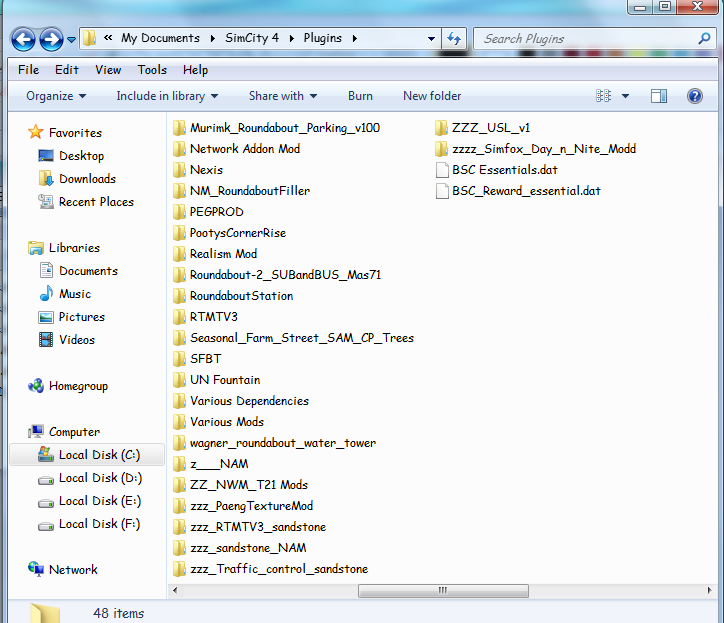Click the scrollbar left arrow
This screenshot has height=623, width=724.
175,590
